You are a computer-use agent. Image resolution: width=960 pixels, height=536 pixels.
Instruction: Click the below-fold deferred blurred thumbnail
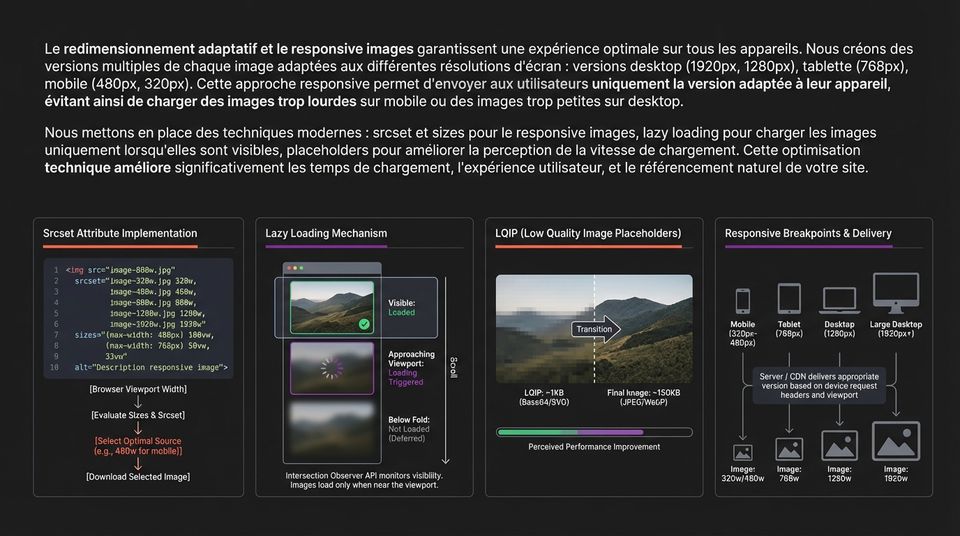(x=332, y=431)
